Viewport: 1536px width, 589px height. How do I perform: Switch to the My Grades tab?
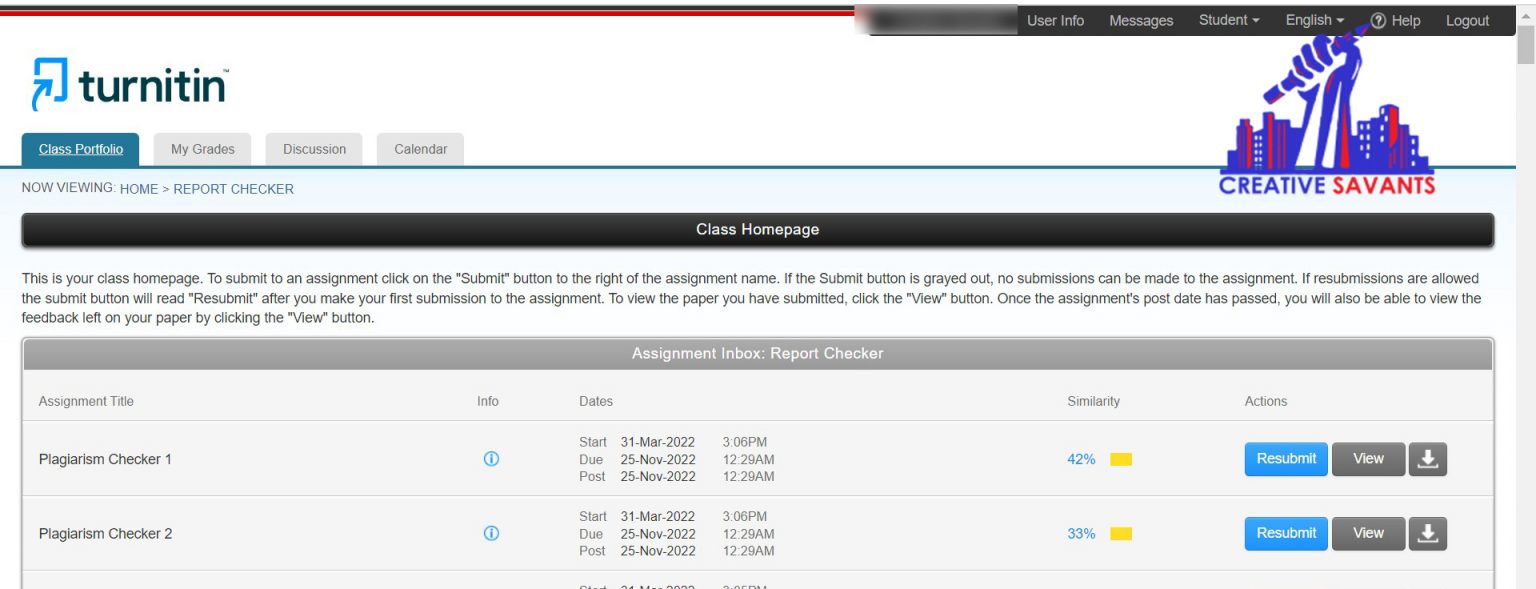pyautogui.click(x=202, y=149)
